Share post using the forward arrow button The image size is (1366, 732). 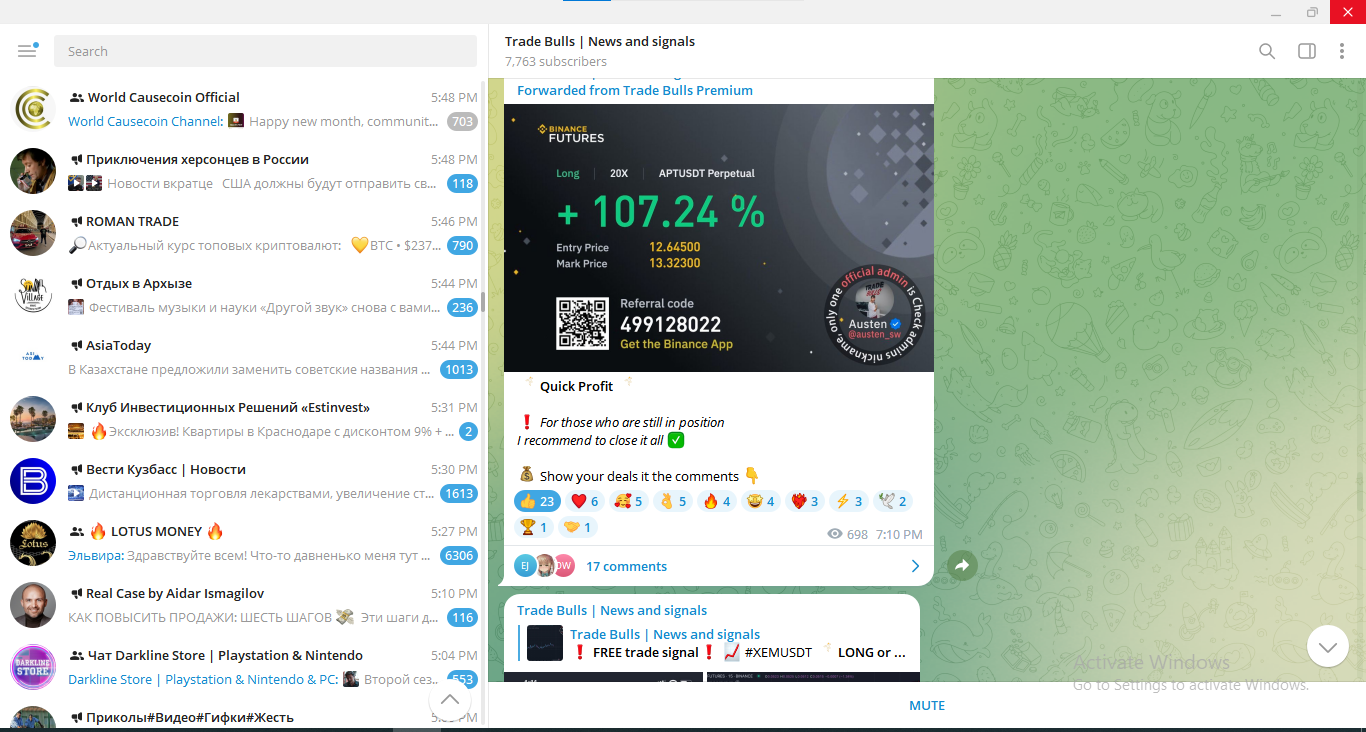click(x=961, y=566)
